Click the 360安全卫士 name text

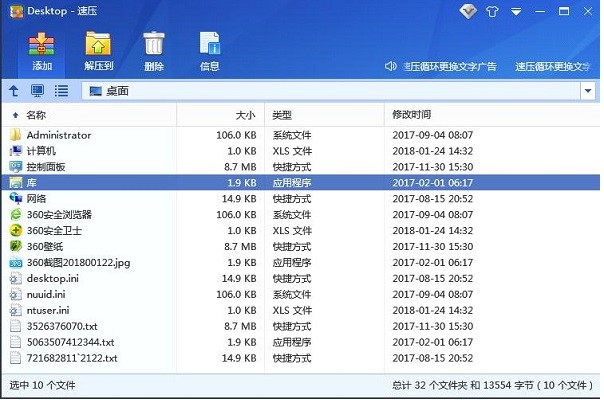pos(54,230)
